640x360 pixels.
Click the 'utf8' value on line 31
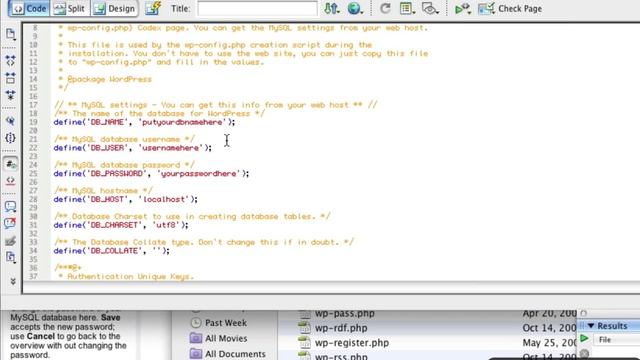tap(166, 225)
